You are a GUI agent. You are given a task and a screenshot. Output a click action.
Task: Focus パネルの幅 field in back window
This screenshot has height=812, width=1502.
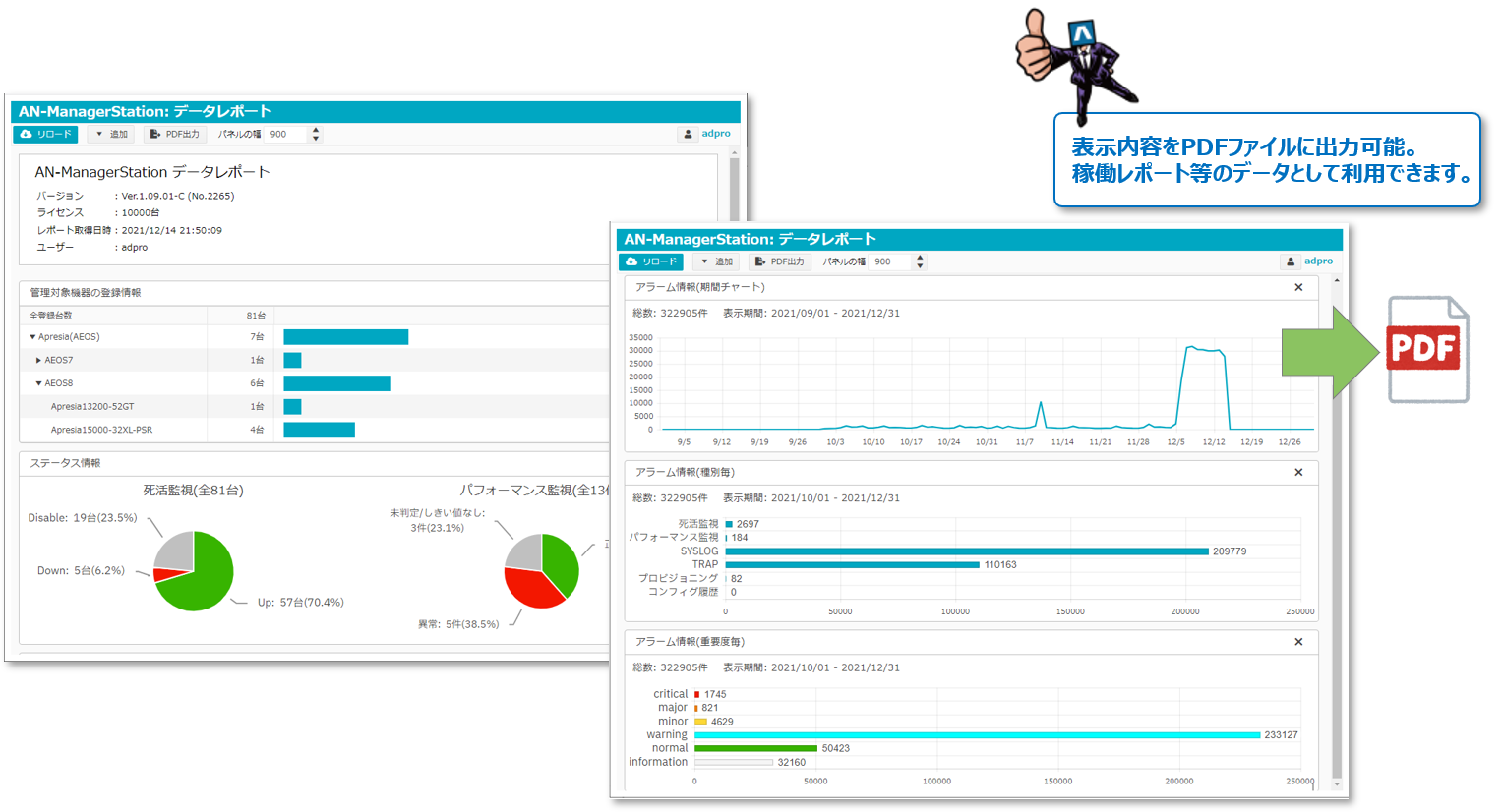tap(286, 134)
